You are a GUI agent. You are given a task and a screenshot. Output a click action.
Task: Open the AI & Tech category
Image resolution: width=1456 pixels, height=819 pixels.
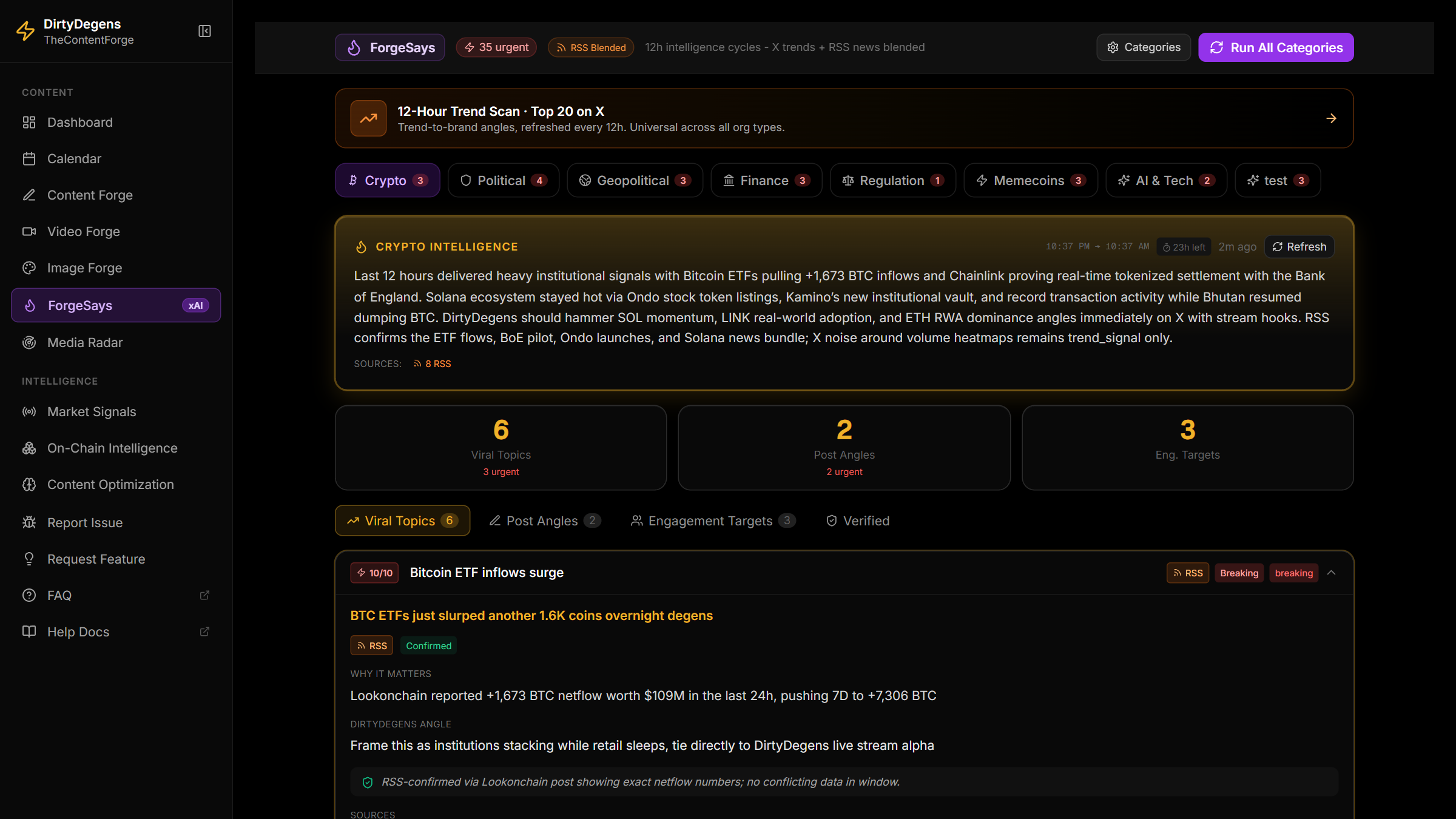pyautogui.click(x=1167, y=180)
